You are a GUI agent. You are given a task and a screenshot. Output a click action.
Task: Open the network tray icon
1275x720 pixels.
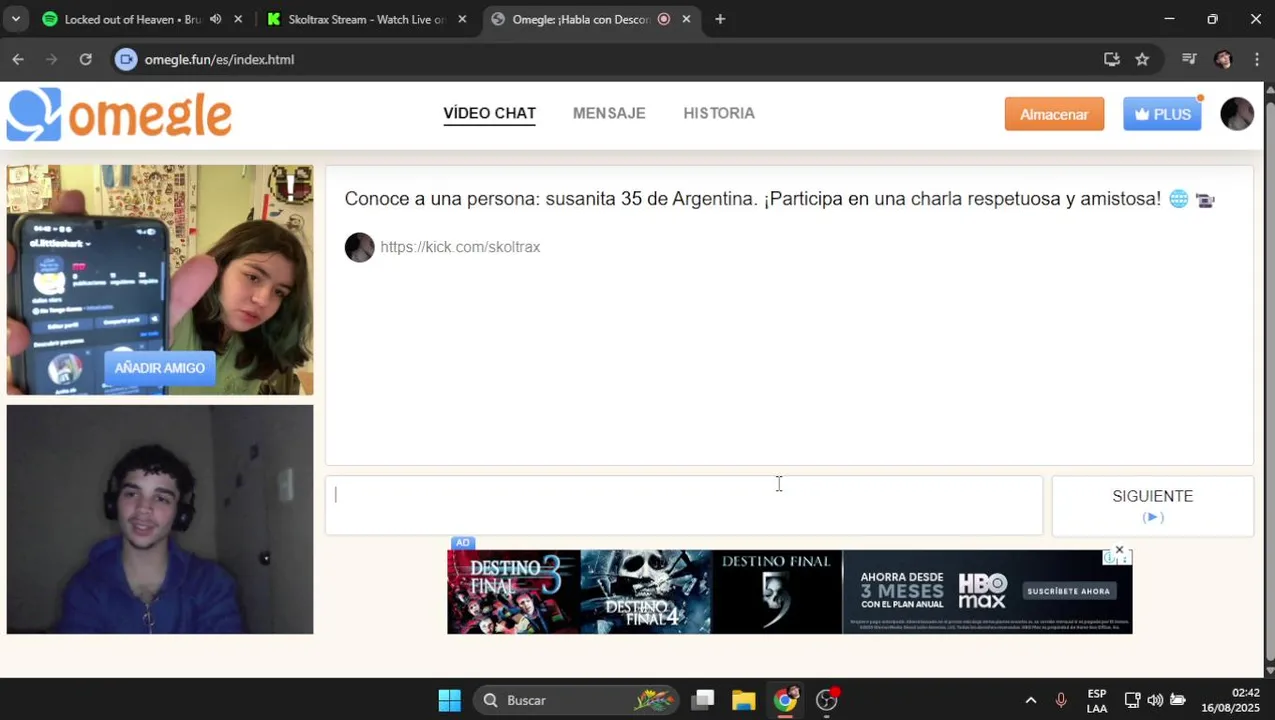tap(1132, 700)
